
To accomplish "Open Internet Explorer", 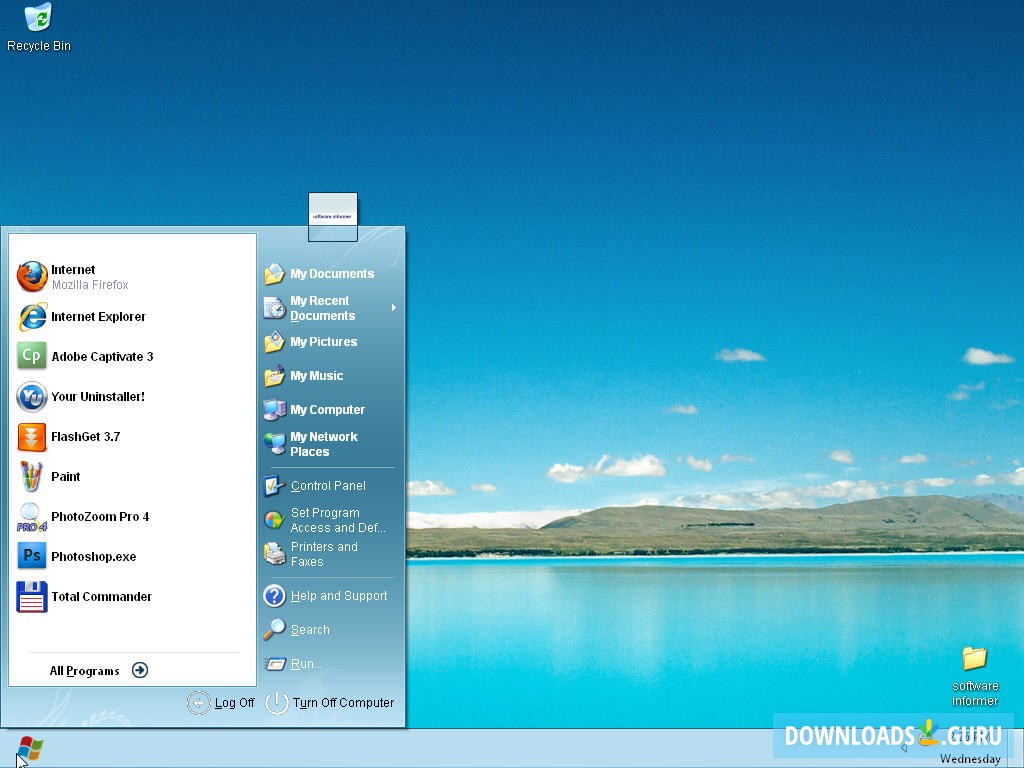I will point(97,317).
